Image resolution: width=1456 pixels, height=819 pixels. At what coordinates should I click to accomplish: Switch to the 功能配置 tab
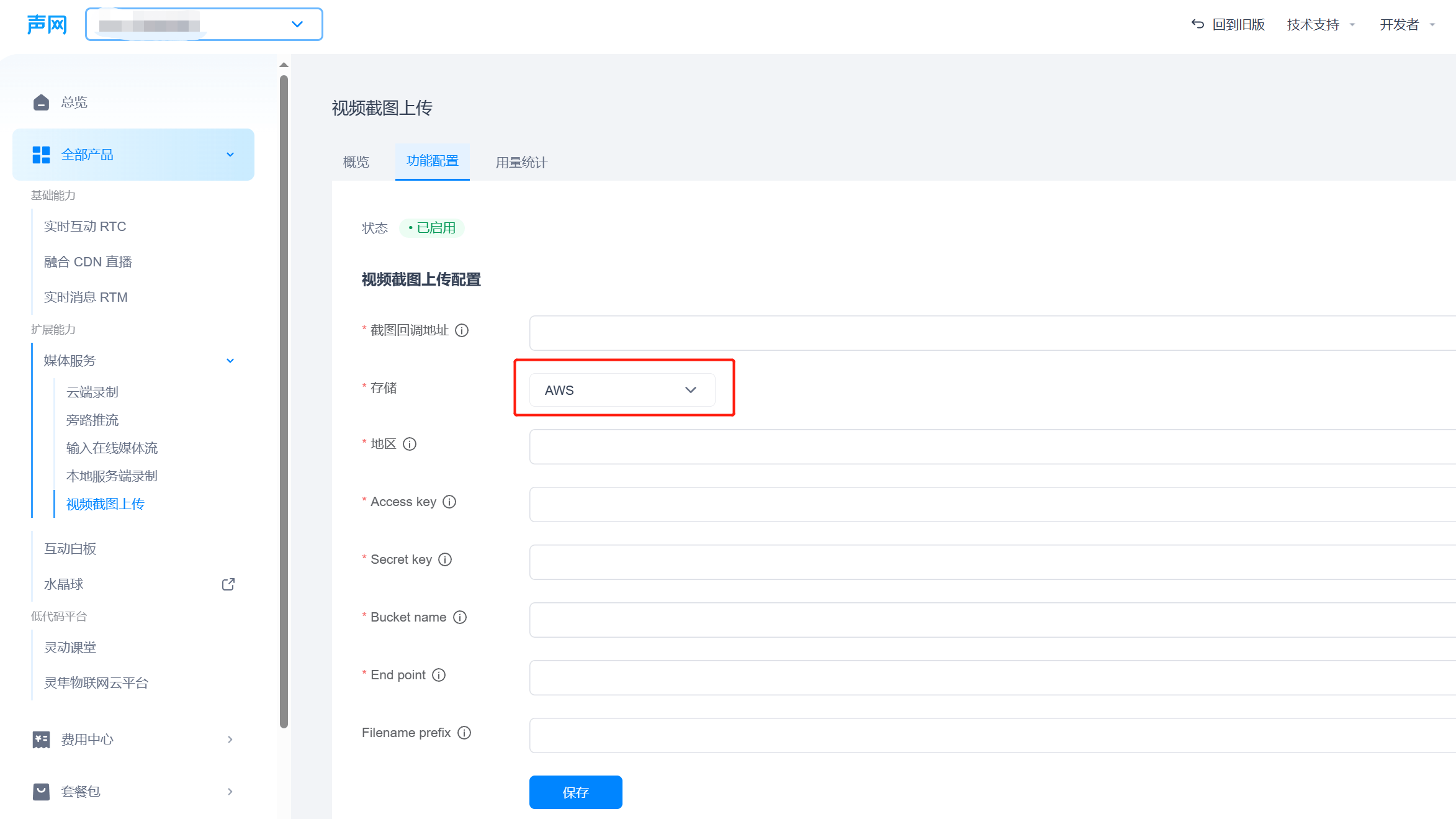pos(433,161)
